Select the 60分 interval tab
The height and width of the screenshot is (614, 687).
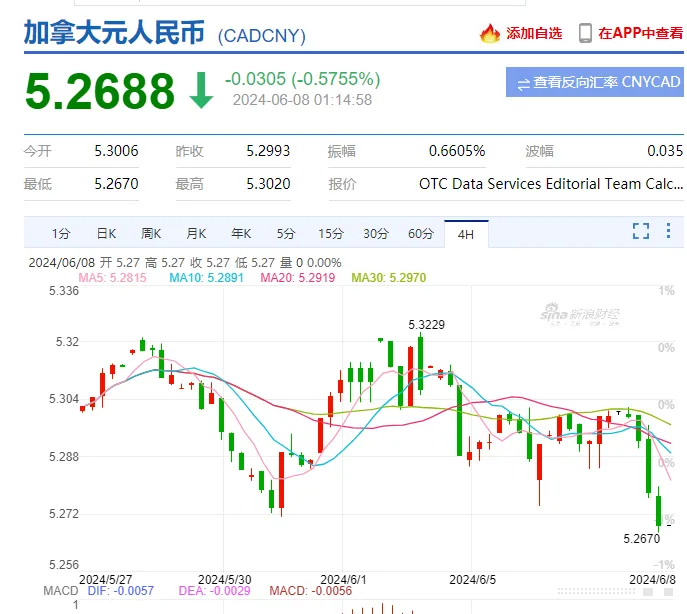(421, 234)
